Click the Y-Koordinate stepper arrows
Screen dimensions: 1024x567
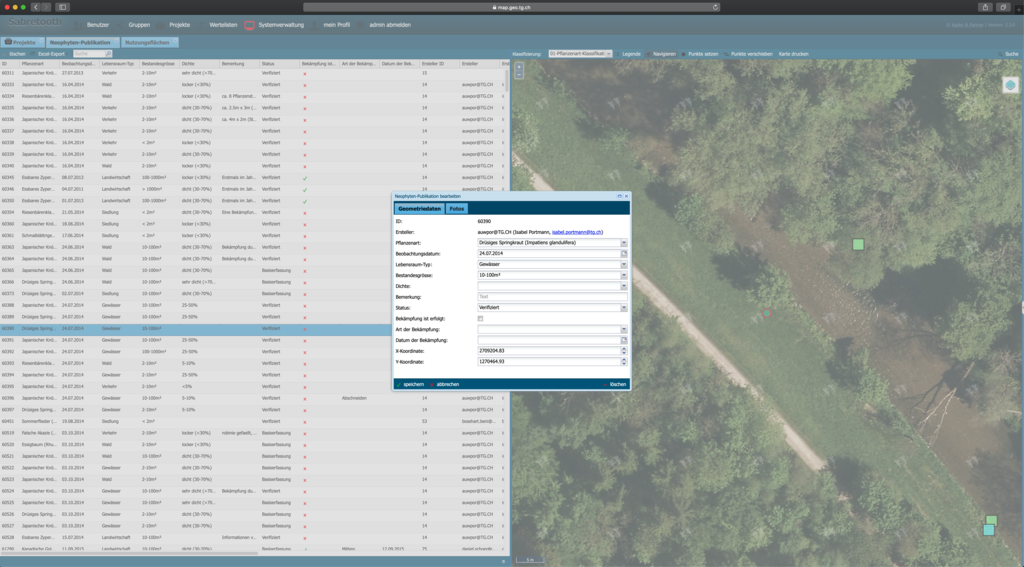(624, 361)
